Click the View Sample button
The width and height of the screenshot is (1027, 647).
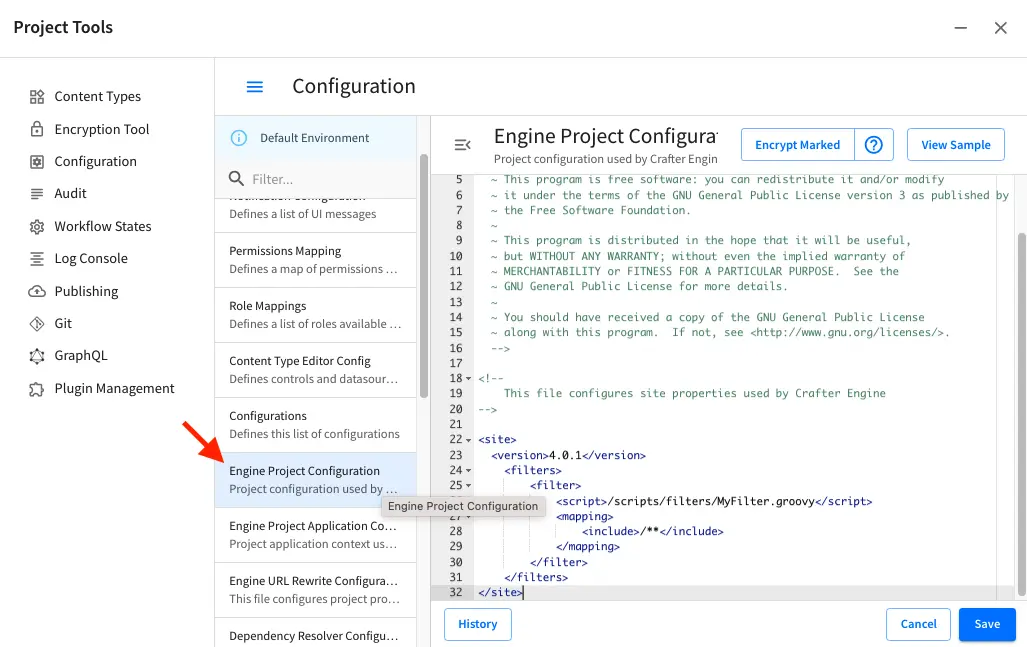(x=956, y=145)
